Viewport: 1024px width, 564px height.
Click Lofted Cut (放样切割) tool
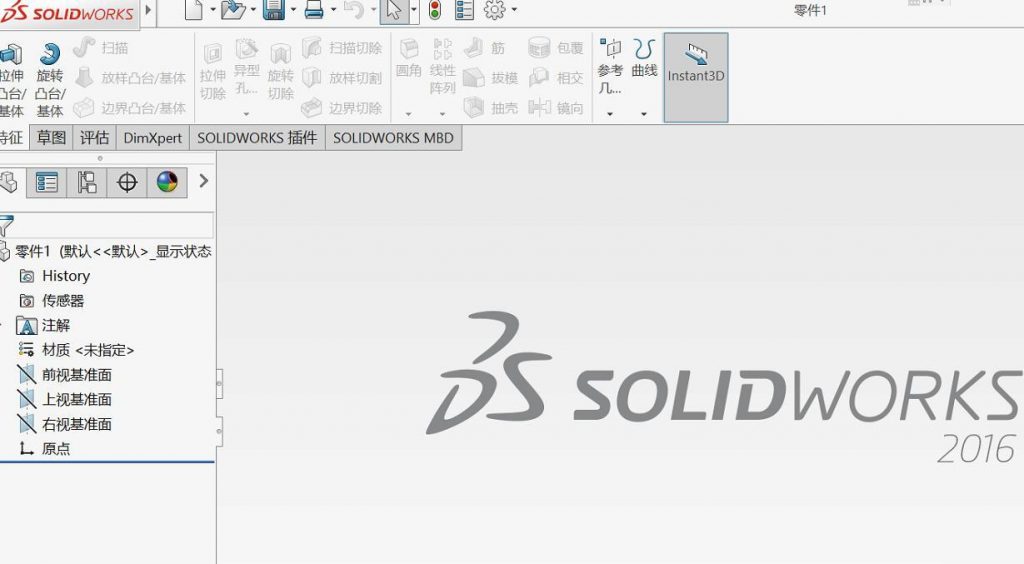[342, 78]
